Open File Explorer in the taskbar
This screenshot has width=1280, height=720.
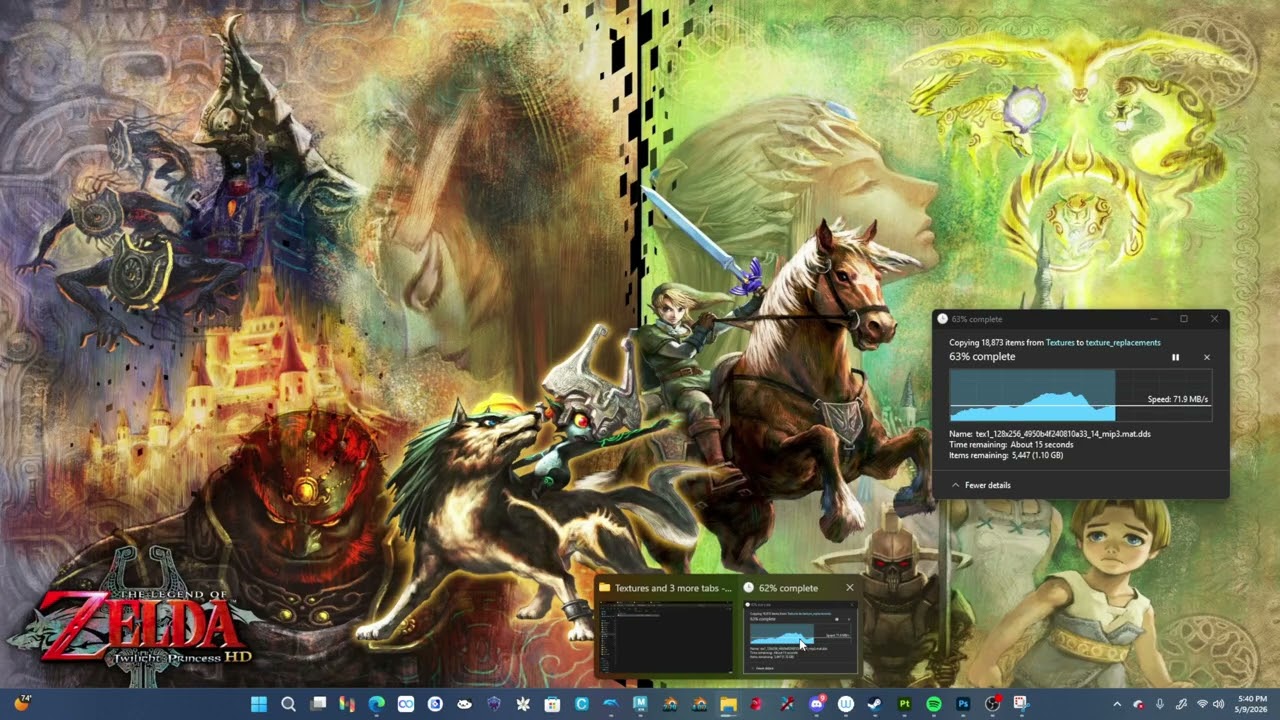click(x=728, y=704)
